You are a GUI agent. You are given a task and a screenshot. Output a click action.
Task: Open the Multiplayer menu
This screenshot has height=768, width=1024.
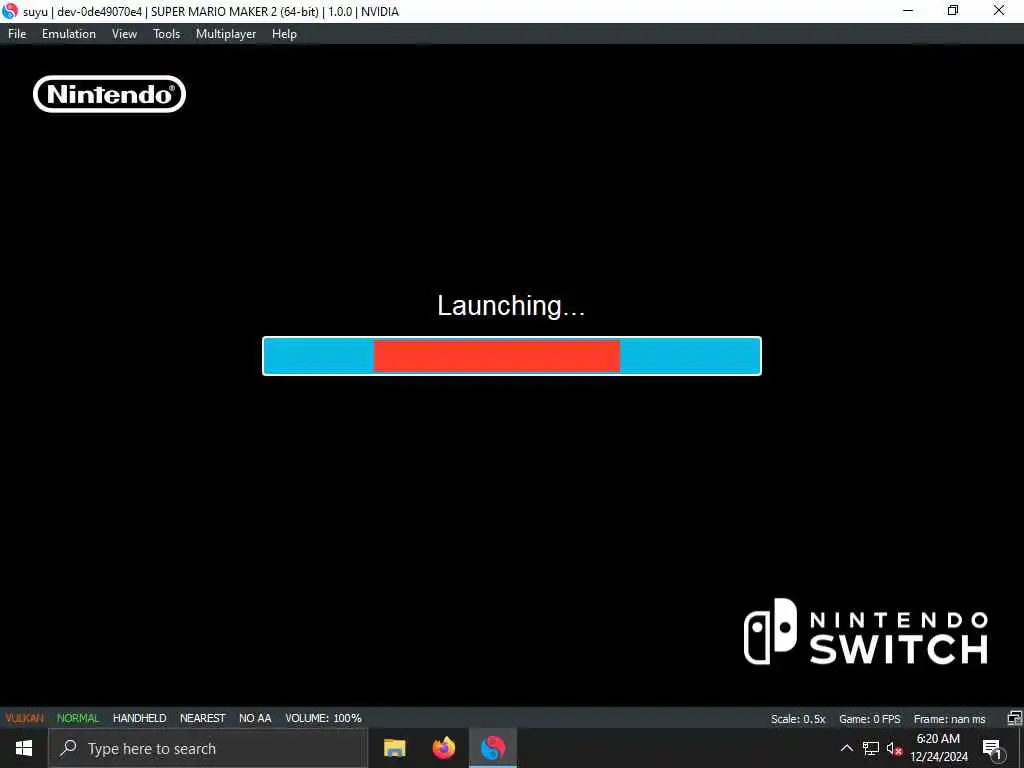(x=226, y=34)
